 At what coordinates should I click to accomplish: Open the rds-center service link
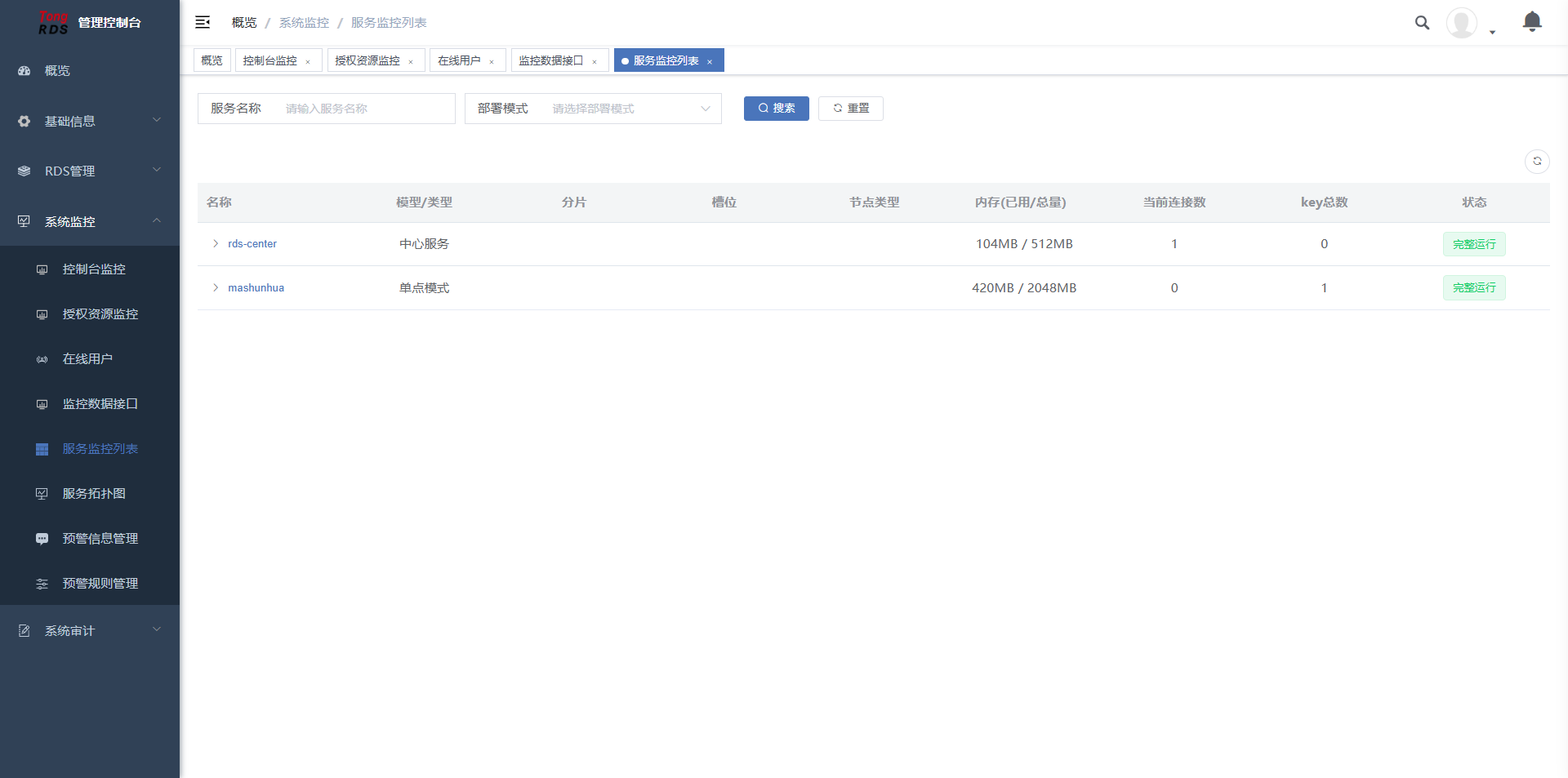(252, 244)
